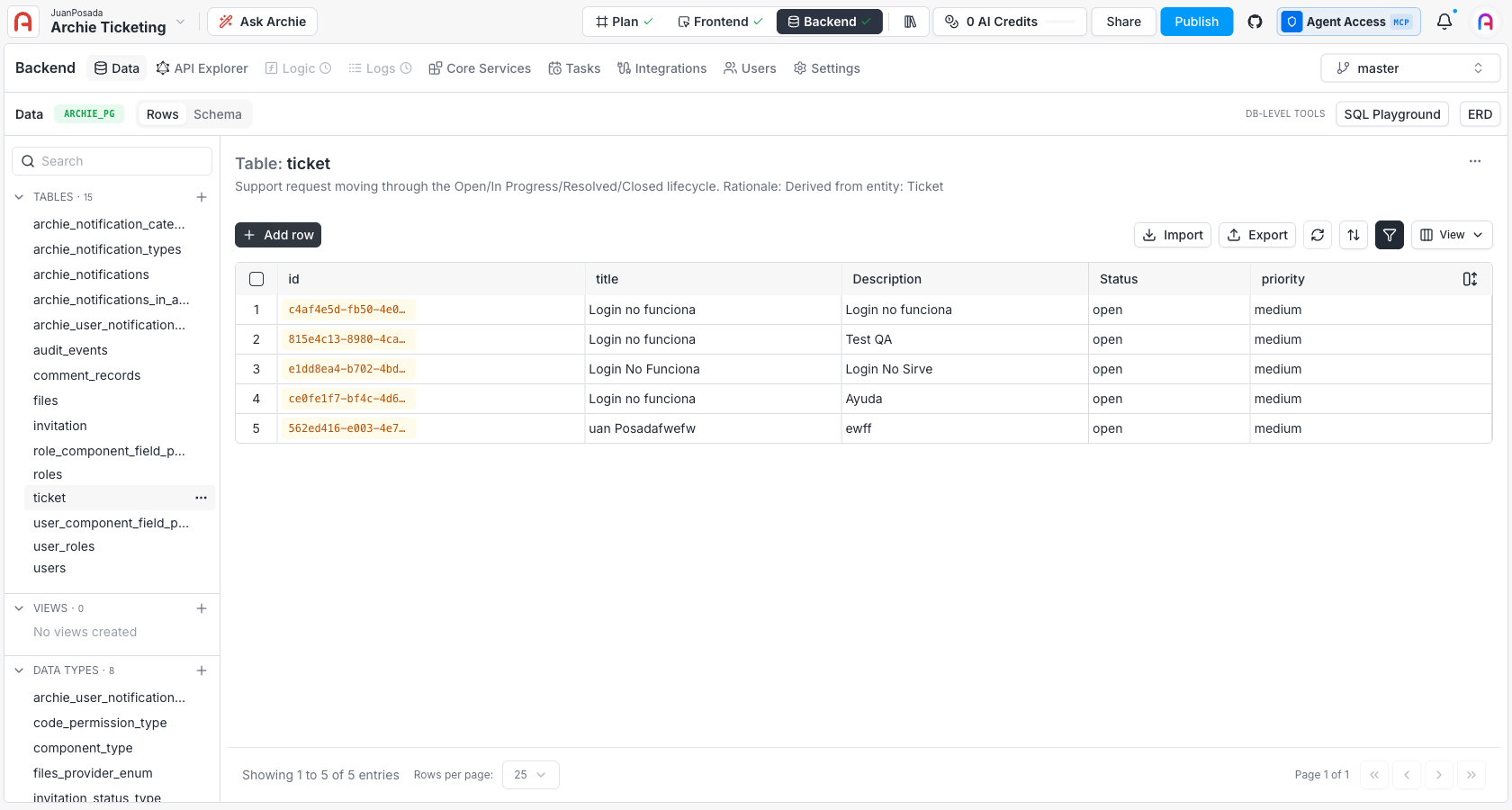Open the API Explorer tab
The width and height of the screenshot is (1512, 810).
(x=202, y=68)
